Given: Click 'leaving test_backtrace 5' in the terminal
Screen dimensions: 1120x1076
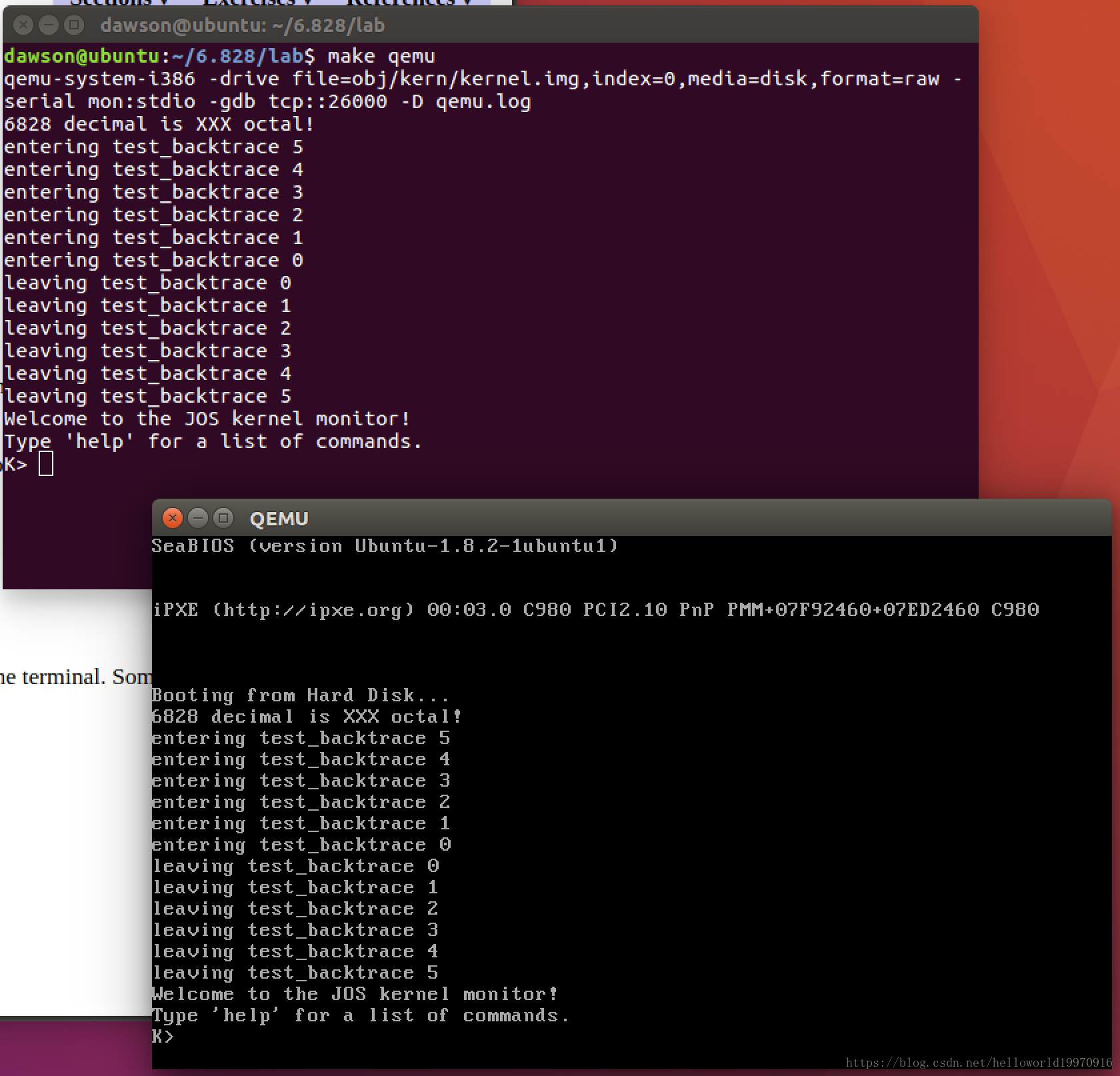Looking at the screenshot, I should 147,397.
